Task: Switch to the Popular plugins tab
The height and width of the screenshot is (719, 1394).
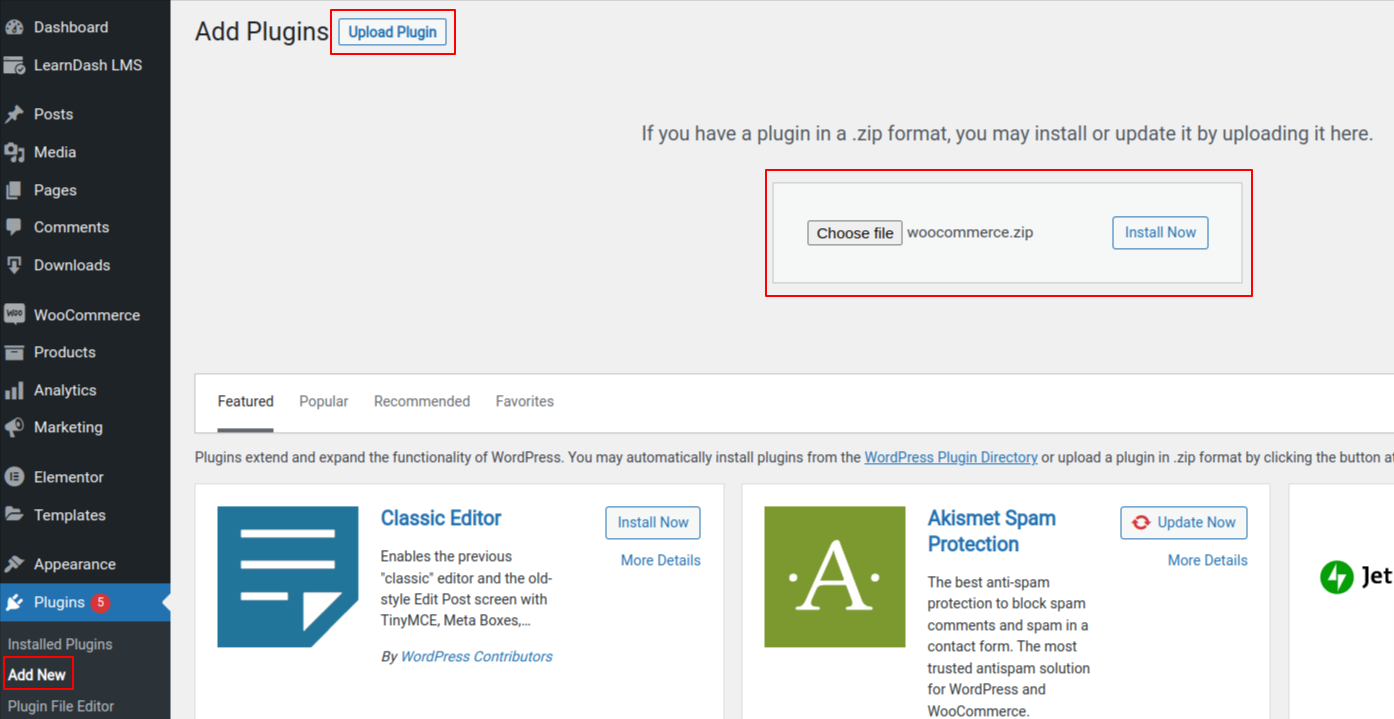Action: (x=323, y=401)
